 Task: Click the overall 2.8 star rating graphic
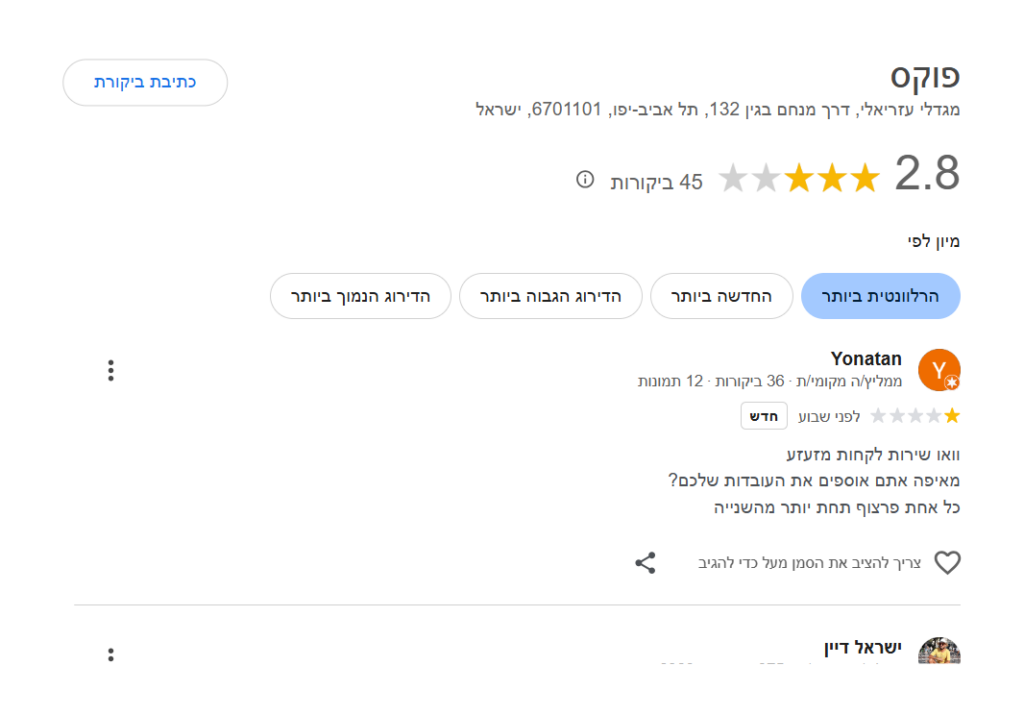pyautogui.click(x=799, y=178)
